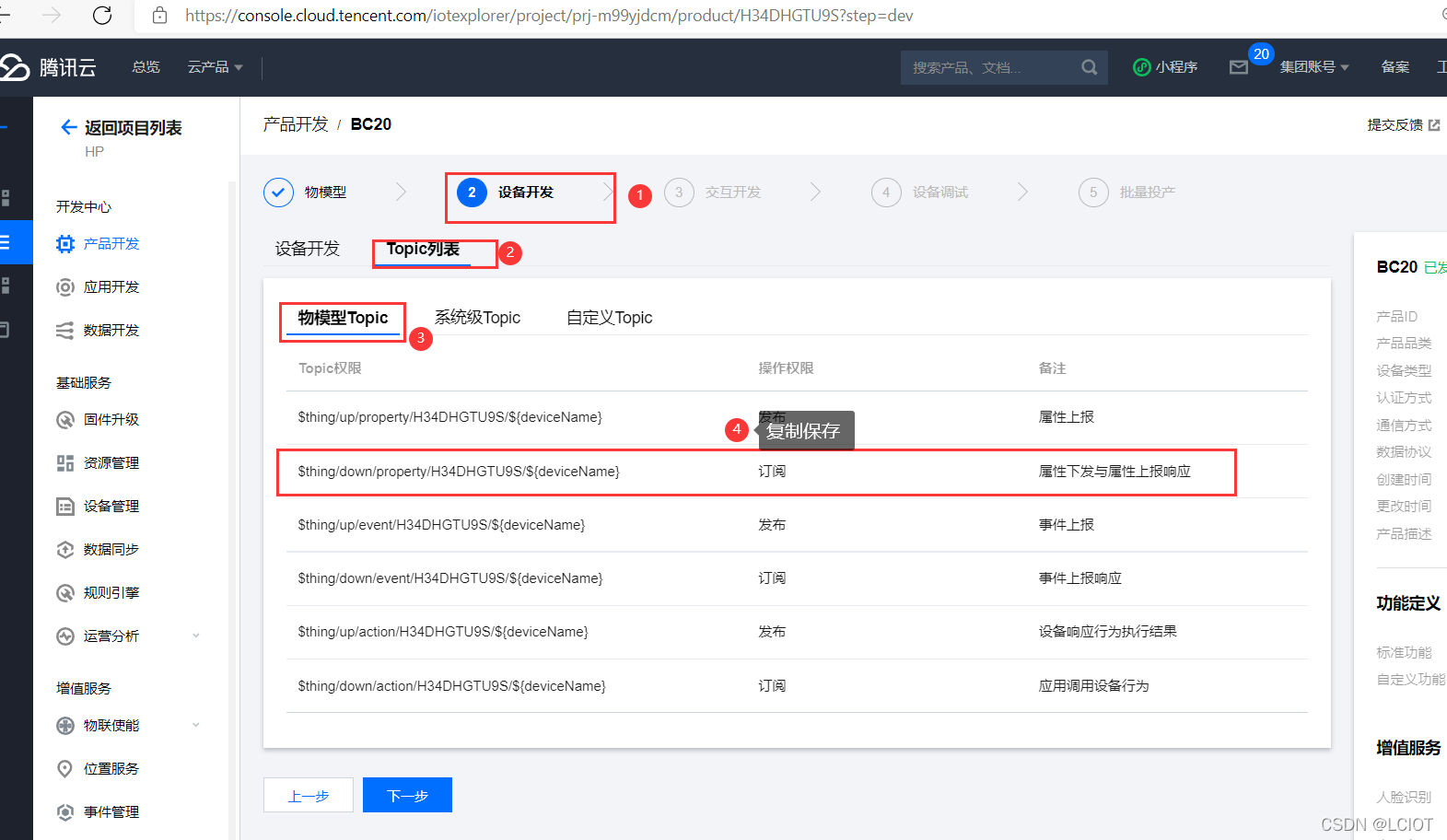Viewport: 1447px width, 840px height.
Task: Click the 运营分析 icon in the sidebar
Action: [65, 636]
